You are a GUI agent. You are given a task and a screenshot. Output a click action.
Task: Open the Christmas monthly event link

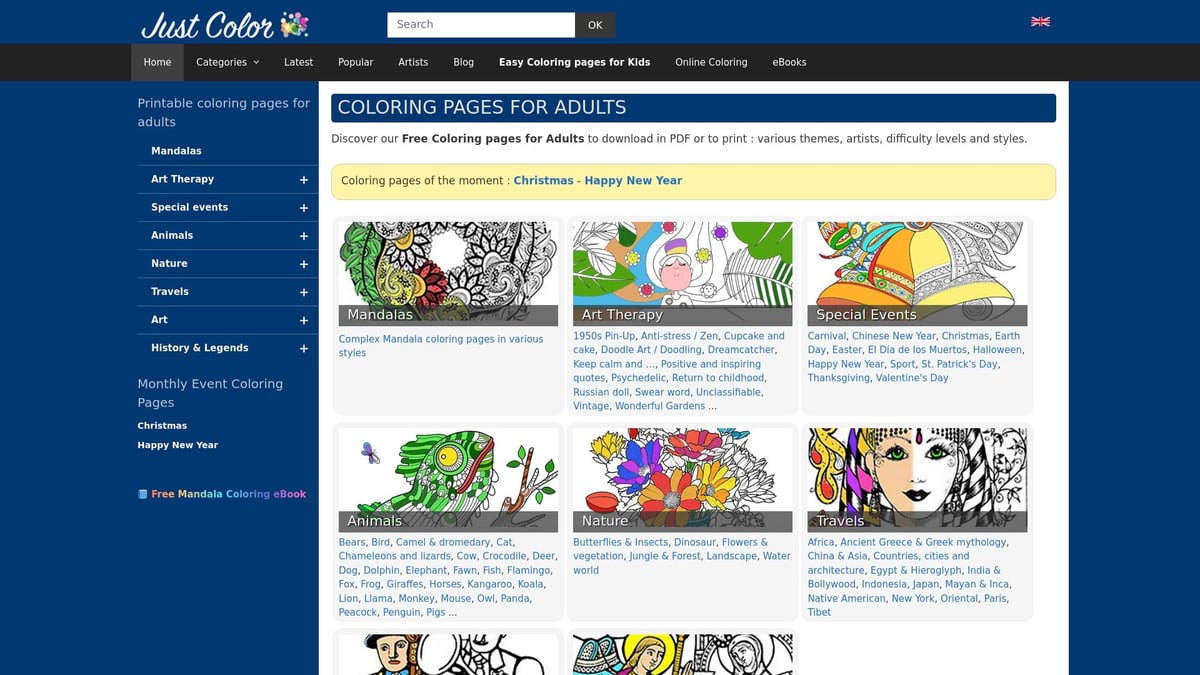coord(161,425)
